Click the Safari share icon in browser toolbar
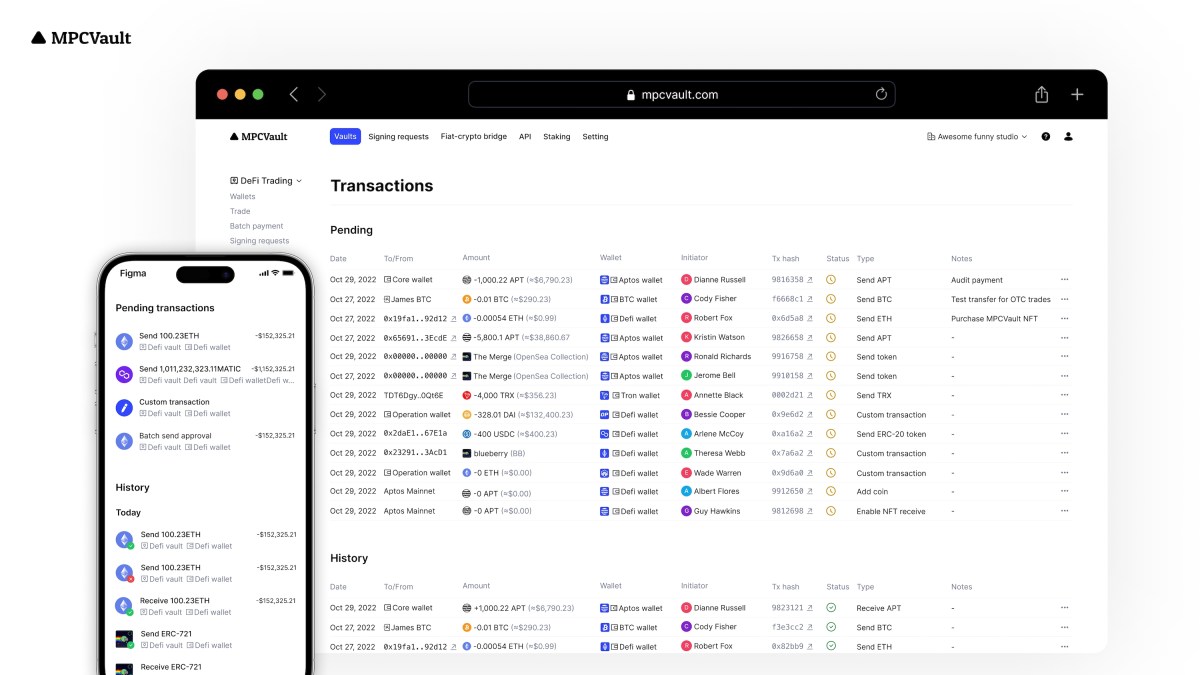Viewport: 1200px width, 675px height. click(x=1040, y=93)
